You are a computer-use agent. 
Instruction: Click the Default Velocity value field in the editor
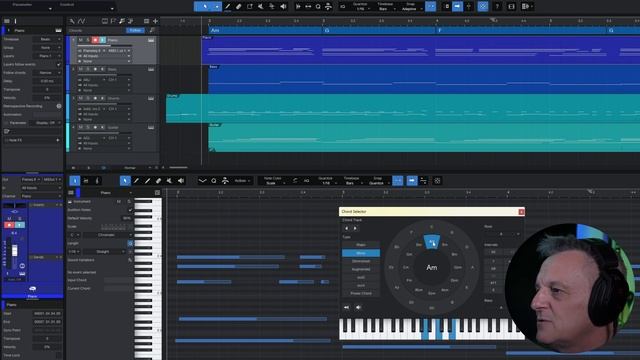(127, 218)
